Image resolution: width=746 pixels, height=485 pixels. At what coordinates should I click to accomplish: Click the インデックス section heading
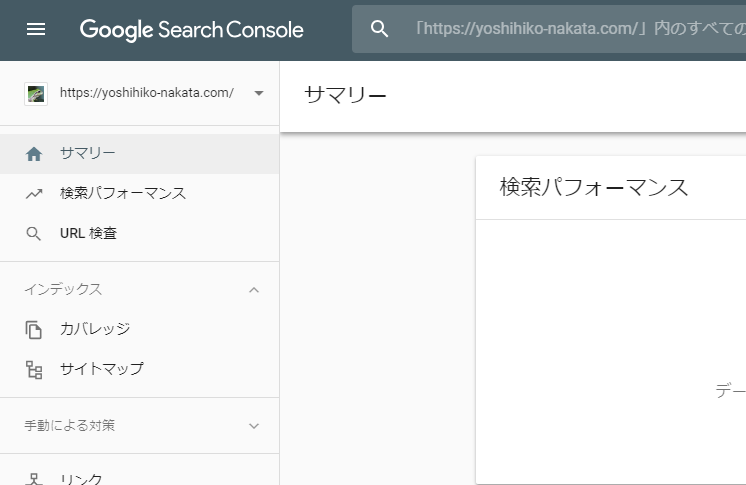[63, 289]
